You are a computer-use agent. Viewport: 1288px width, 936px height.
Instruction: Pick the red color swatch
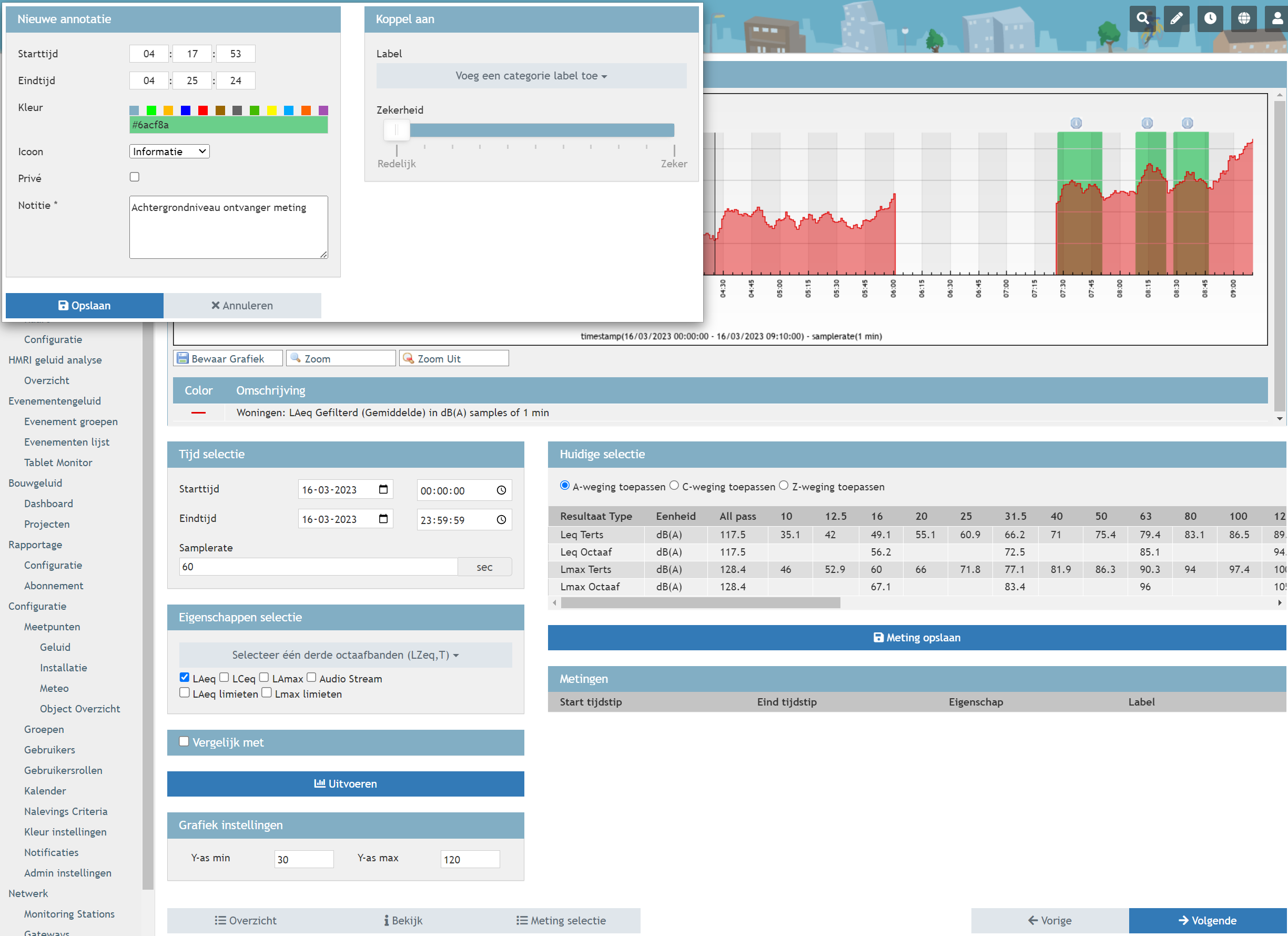click(202, 111)
